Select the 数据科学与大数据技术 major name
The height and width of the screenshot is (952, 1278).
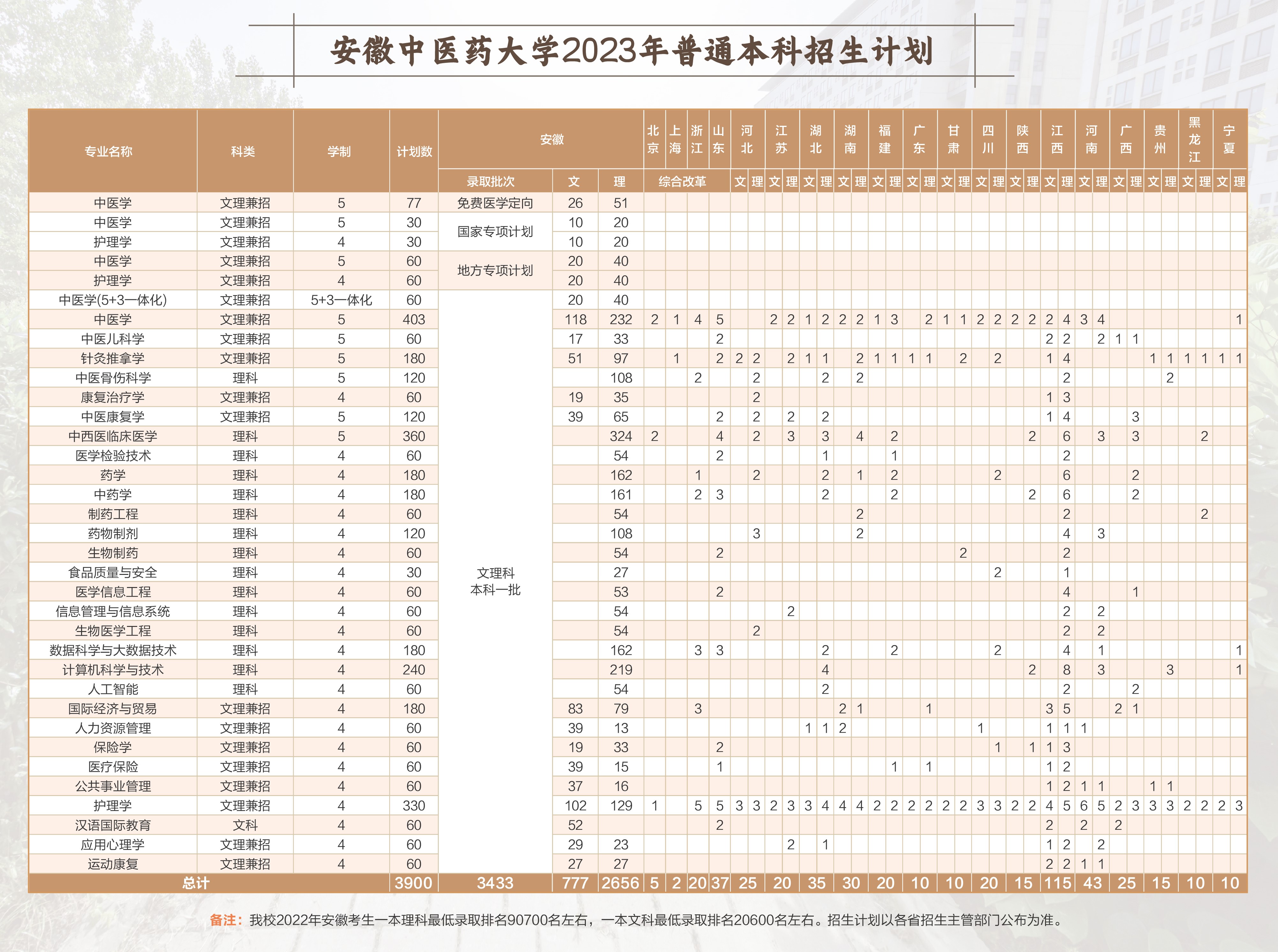click(x=113, y=650)
